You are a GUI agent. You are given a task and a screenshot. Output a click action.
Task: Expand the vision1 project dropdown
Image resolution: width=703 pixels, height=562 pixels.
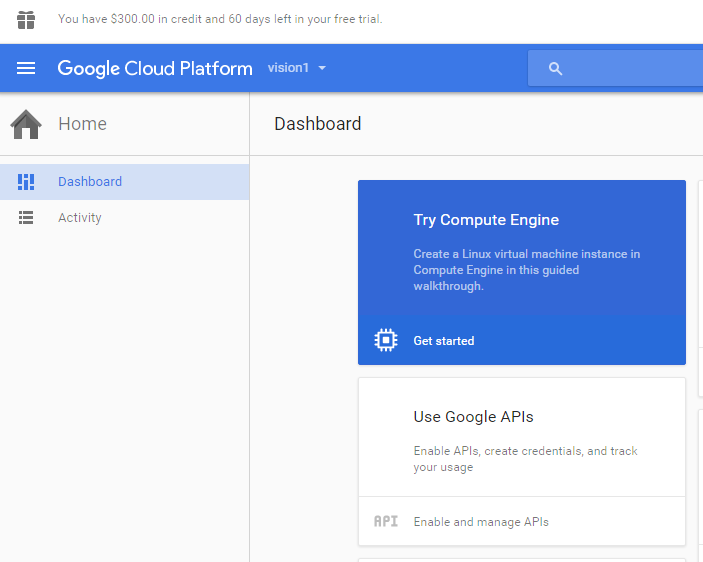coord(289,68)
